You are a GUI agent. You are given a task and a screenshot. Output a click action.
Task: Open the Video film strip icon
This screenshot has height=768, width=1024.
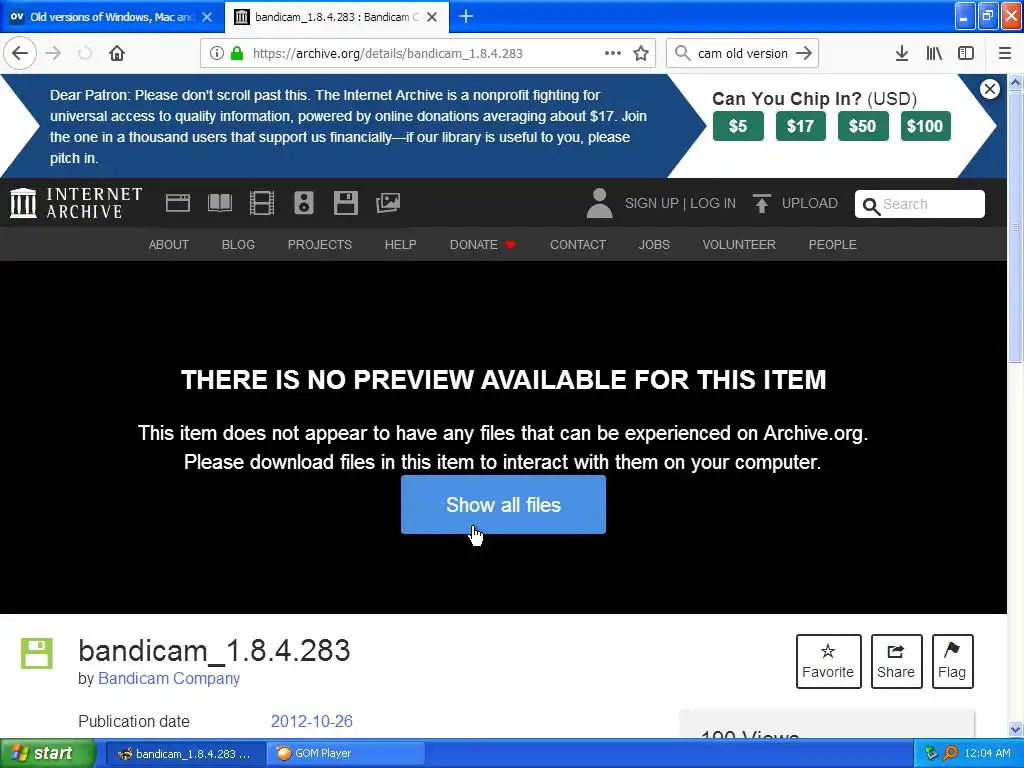tap(262, 203)
